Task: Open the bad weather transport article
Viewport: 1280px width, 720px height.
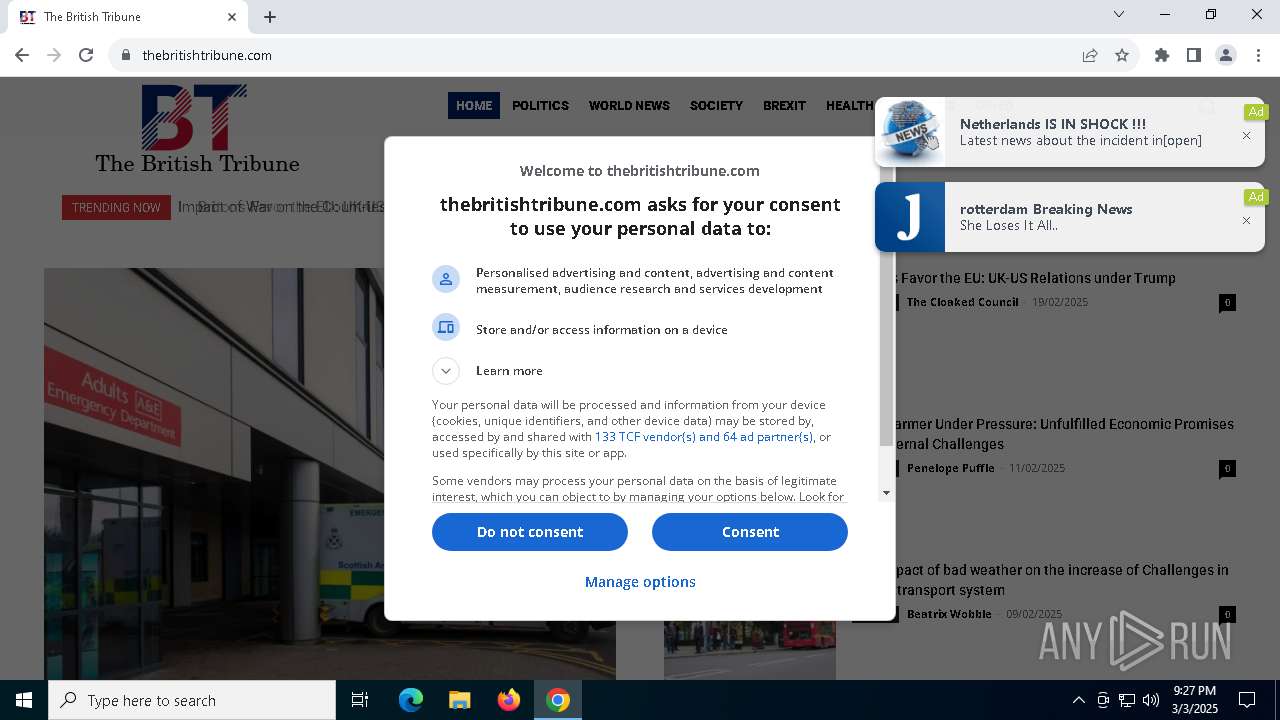Action: coord(1062,580)
